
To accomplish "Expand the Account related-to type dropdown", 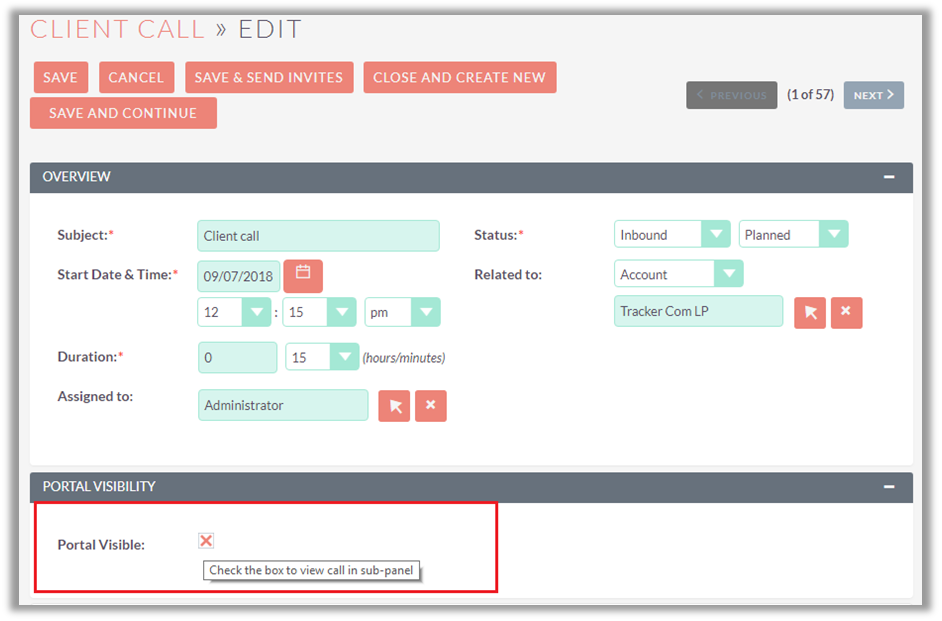I will [678, 274].
